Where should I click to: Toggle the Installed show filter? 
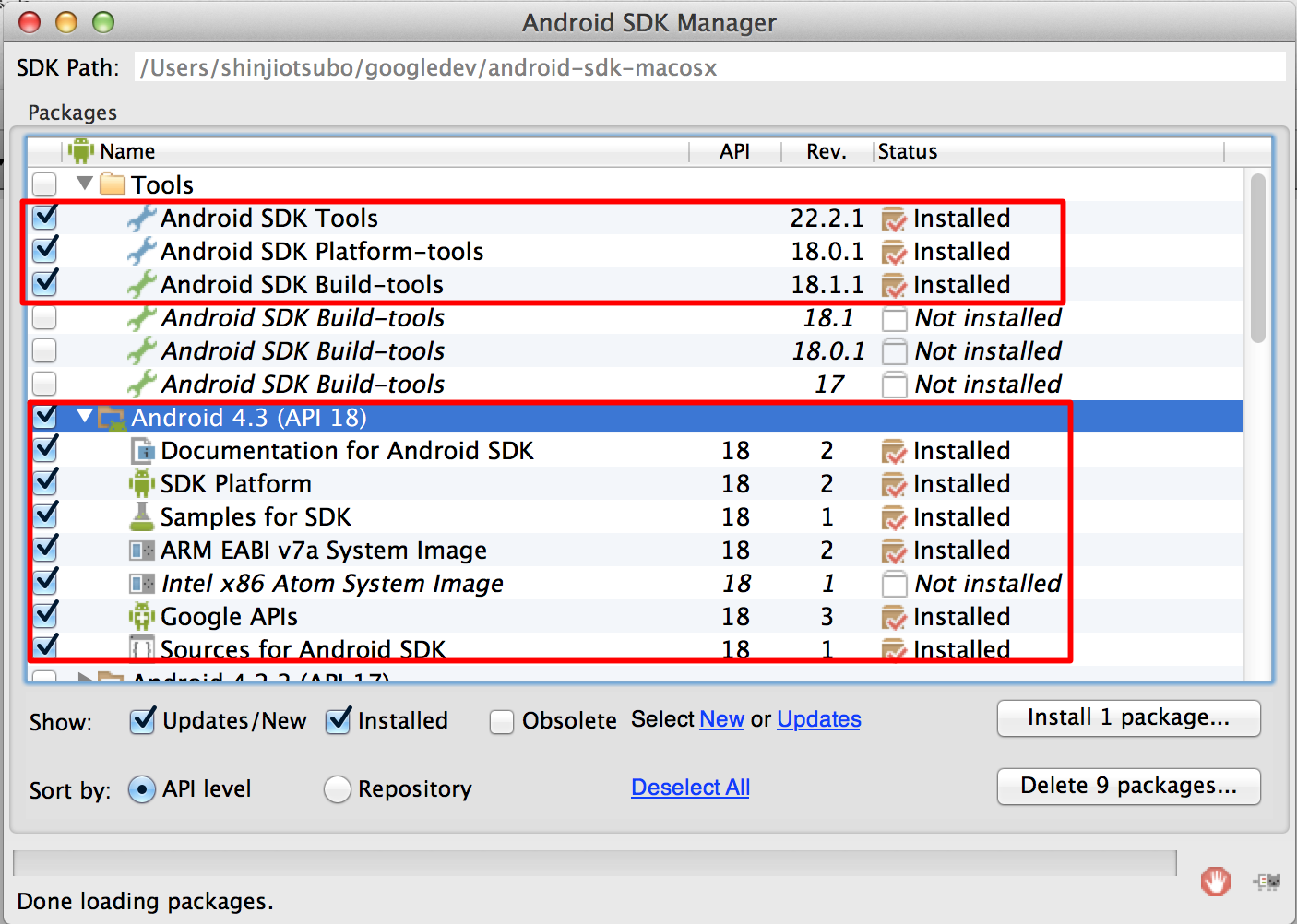pos(338,720)
